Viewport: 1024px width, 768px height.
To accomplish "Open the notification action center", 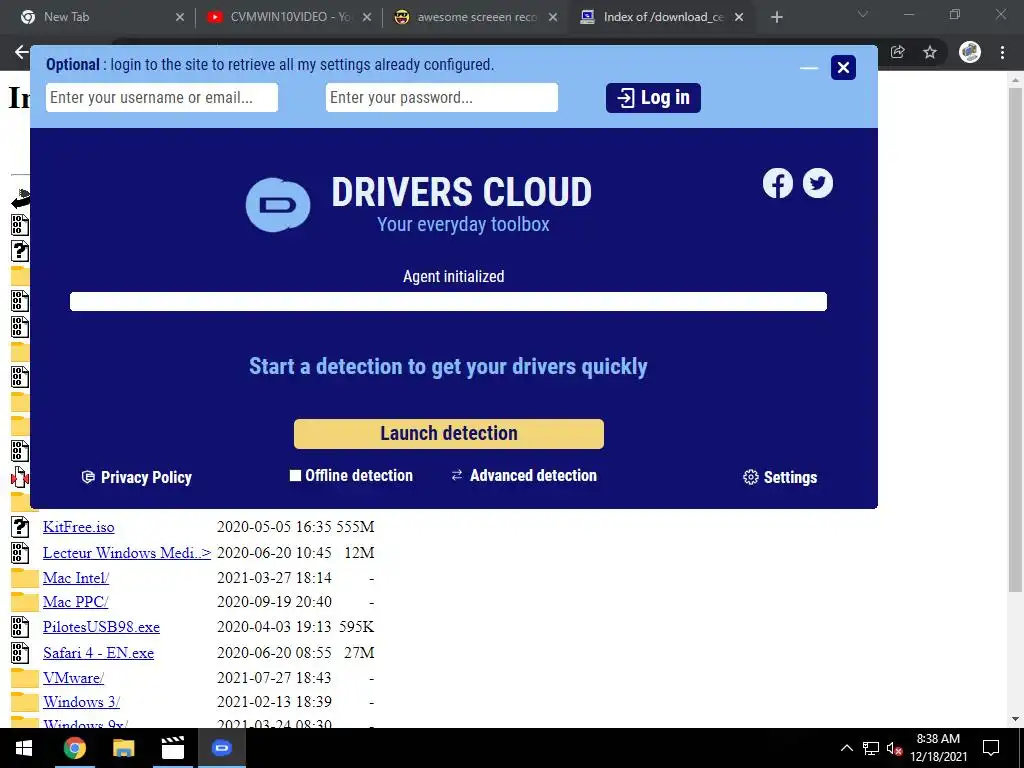I will (991, 748).
